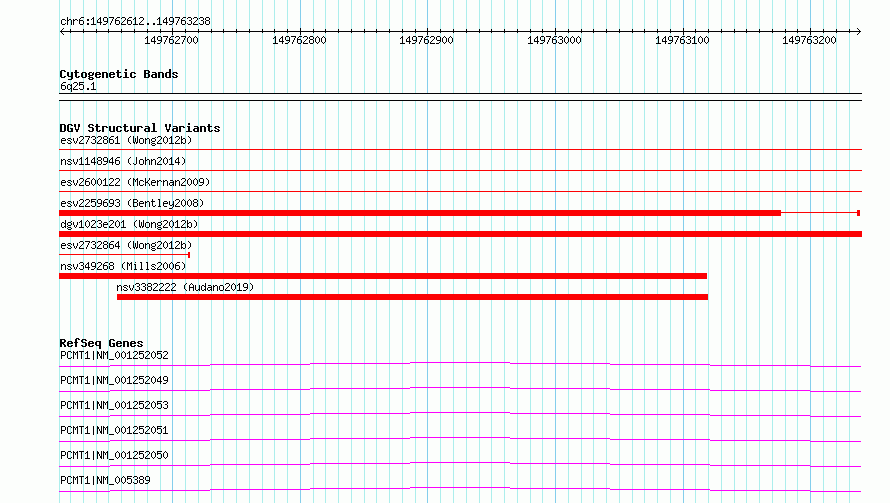Click the Cytogenetic Bands track title

point(119,74)
